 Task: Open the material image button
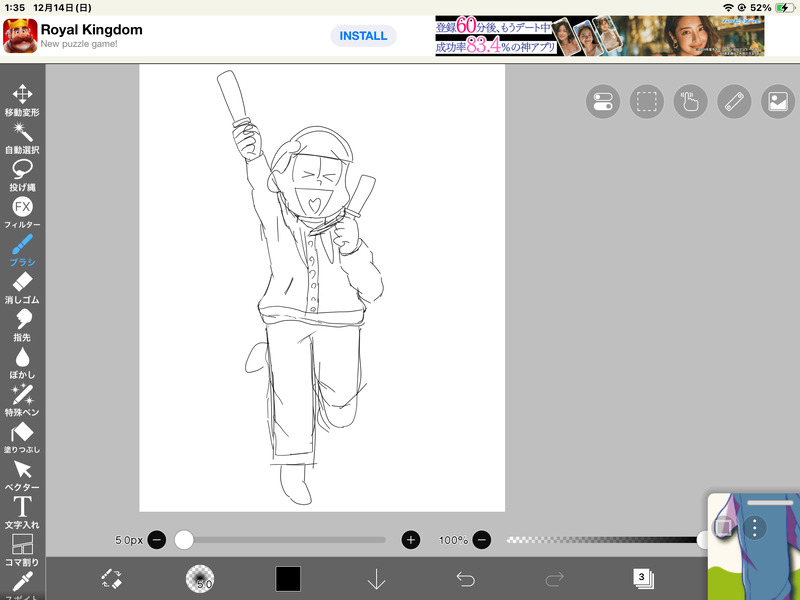click(x=778, y=102)
